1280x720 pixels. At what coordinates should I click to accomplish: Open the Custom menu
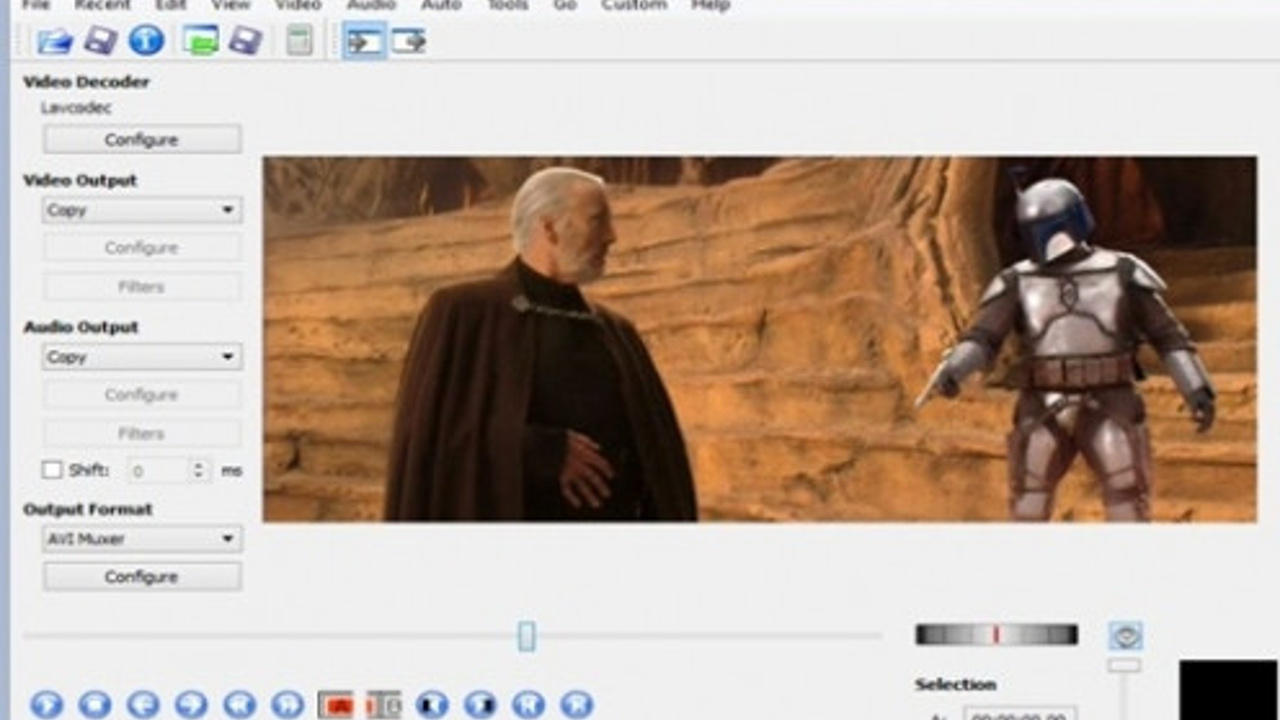click(x=634, y=5)
